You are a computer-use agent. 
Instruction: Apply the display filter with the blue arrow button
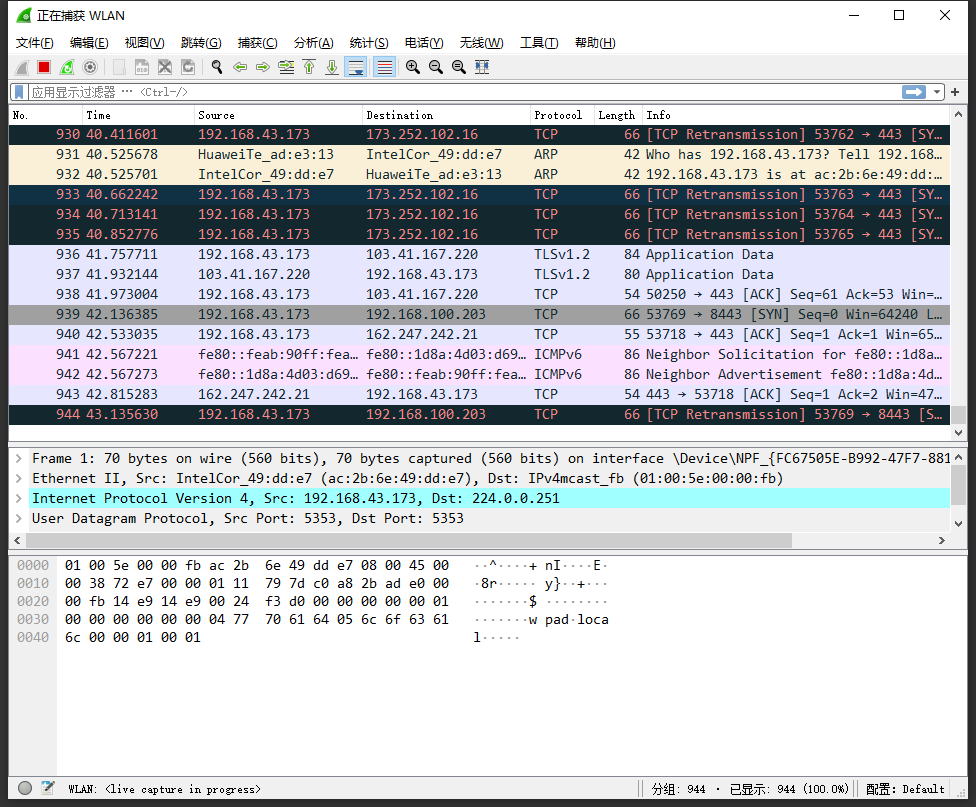[914, 91]
